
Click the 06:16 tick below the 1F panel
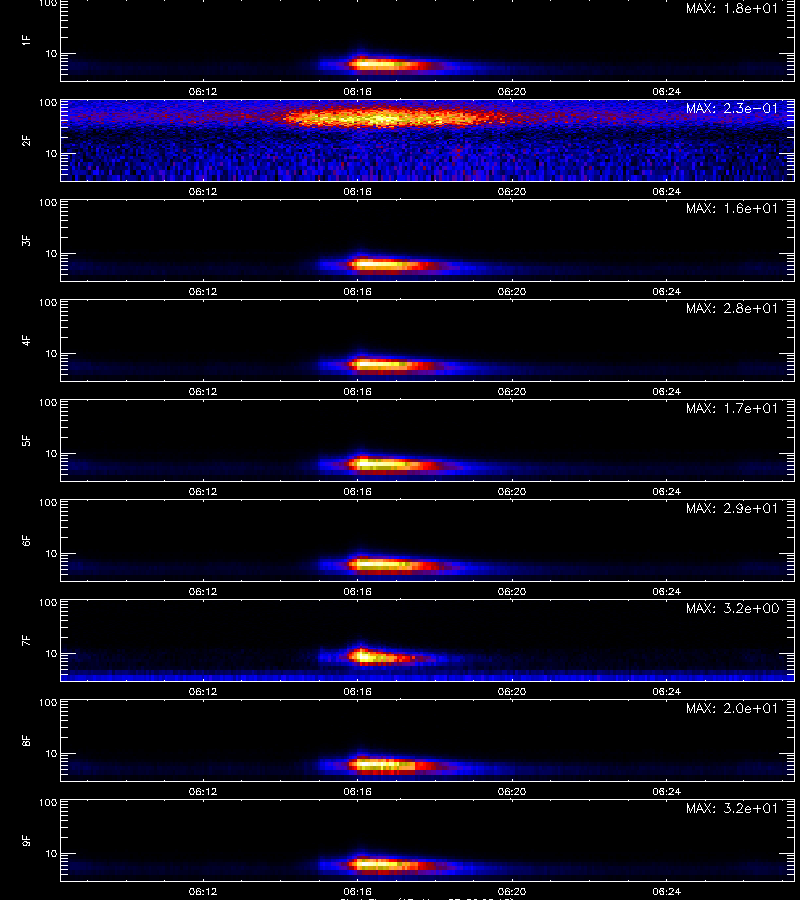tap(357, 91)
